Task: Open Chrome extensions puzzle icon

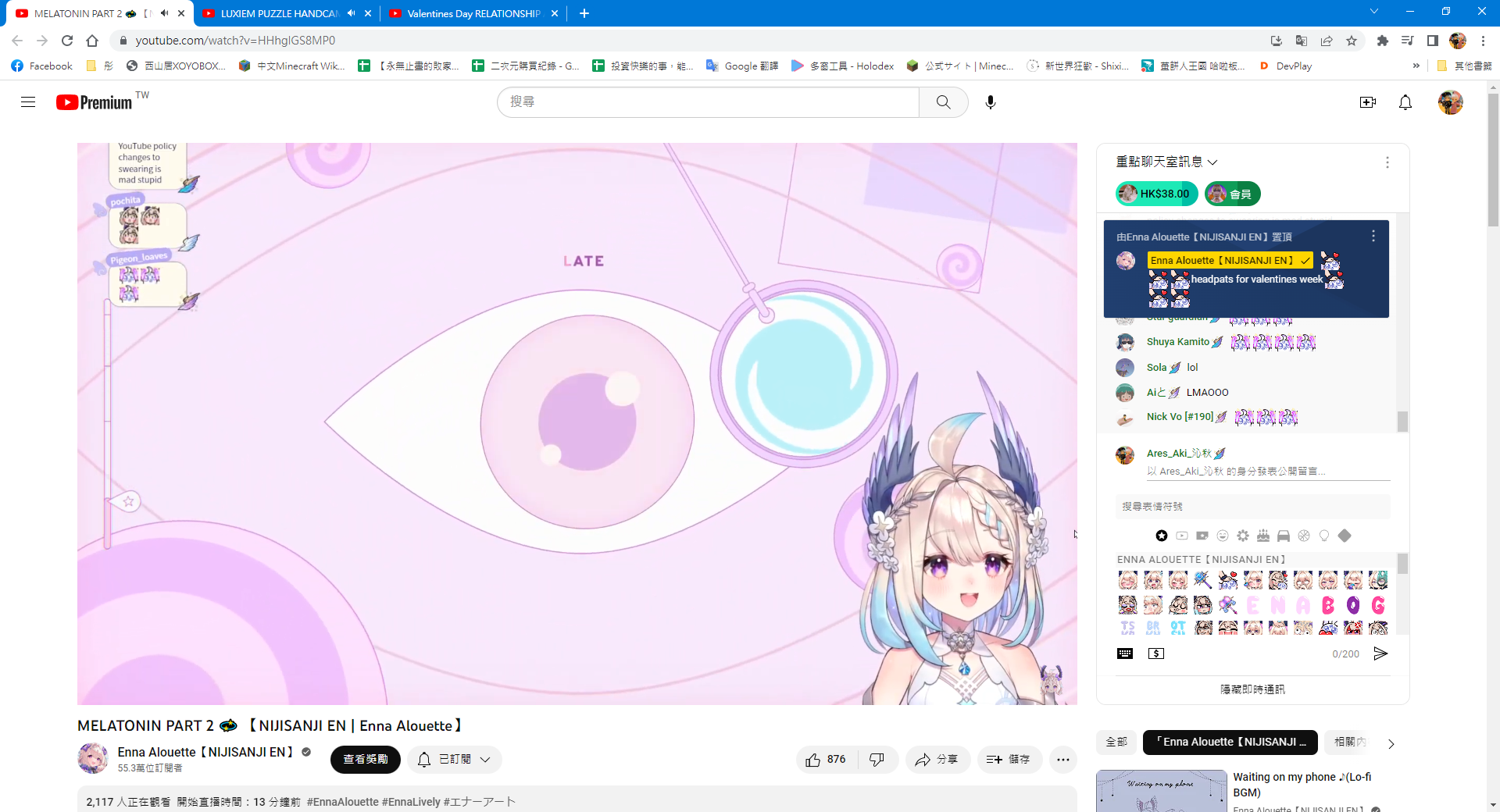Action: click(1383, 41)
